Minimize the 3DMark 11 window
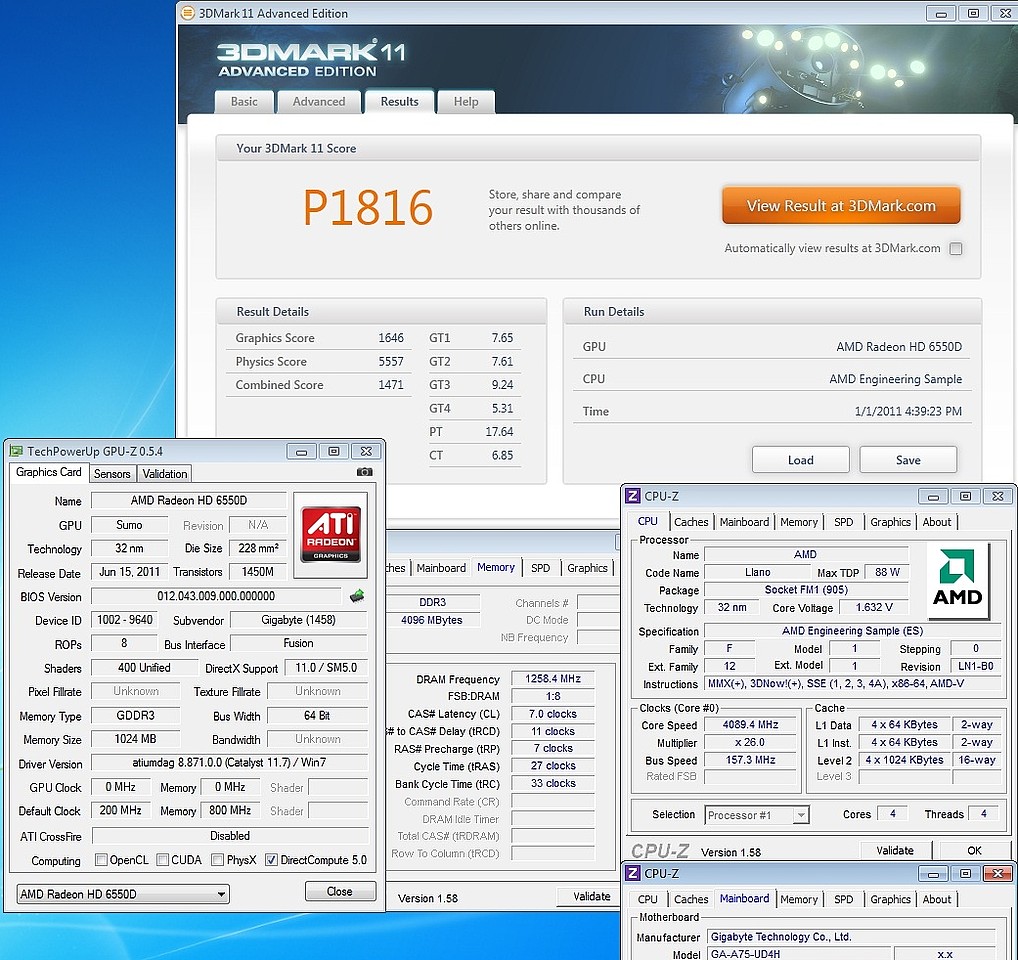 coord(941,13)
